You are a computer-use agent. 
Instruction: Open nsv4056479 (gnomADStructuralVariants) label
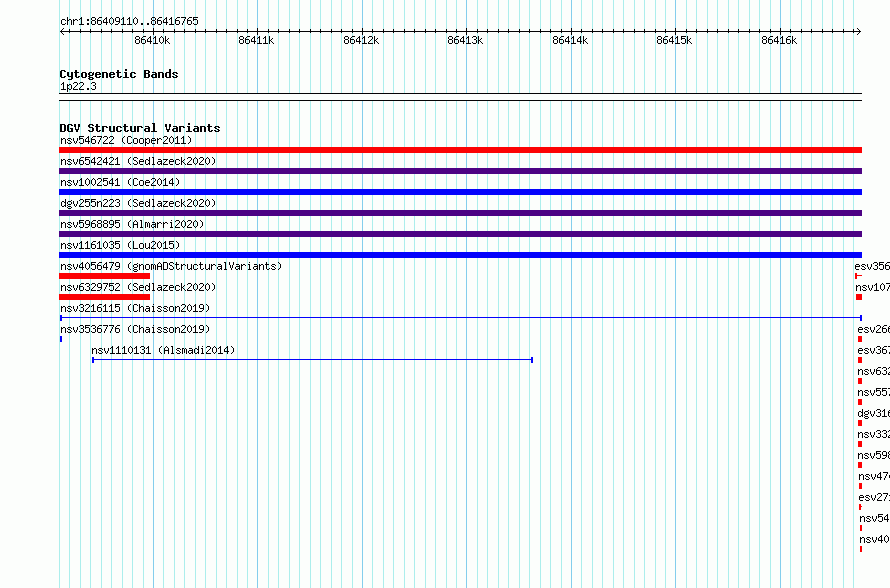click(x=171, y=266)
